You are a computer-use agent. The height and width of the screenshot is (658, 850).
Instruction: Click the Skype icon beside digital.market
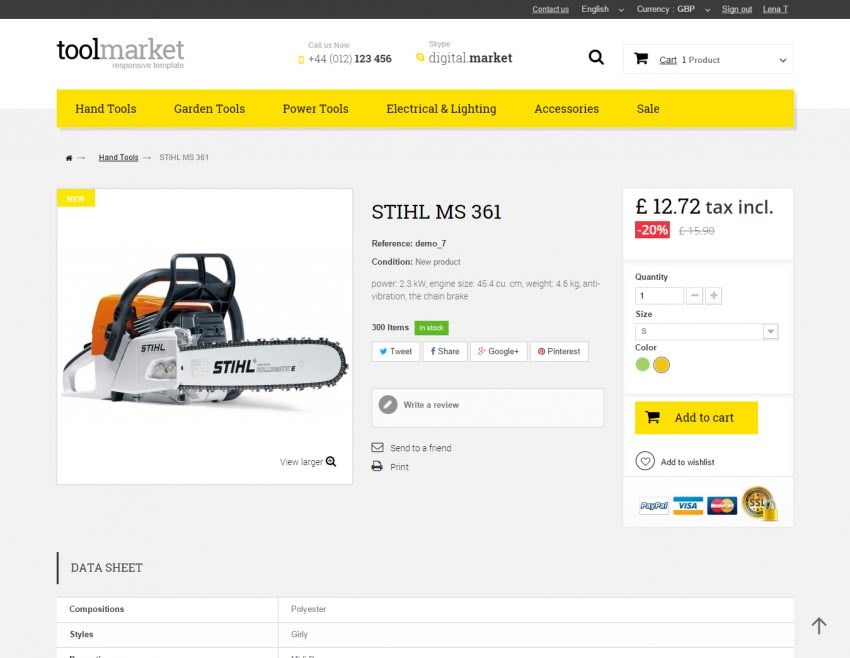420,57
